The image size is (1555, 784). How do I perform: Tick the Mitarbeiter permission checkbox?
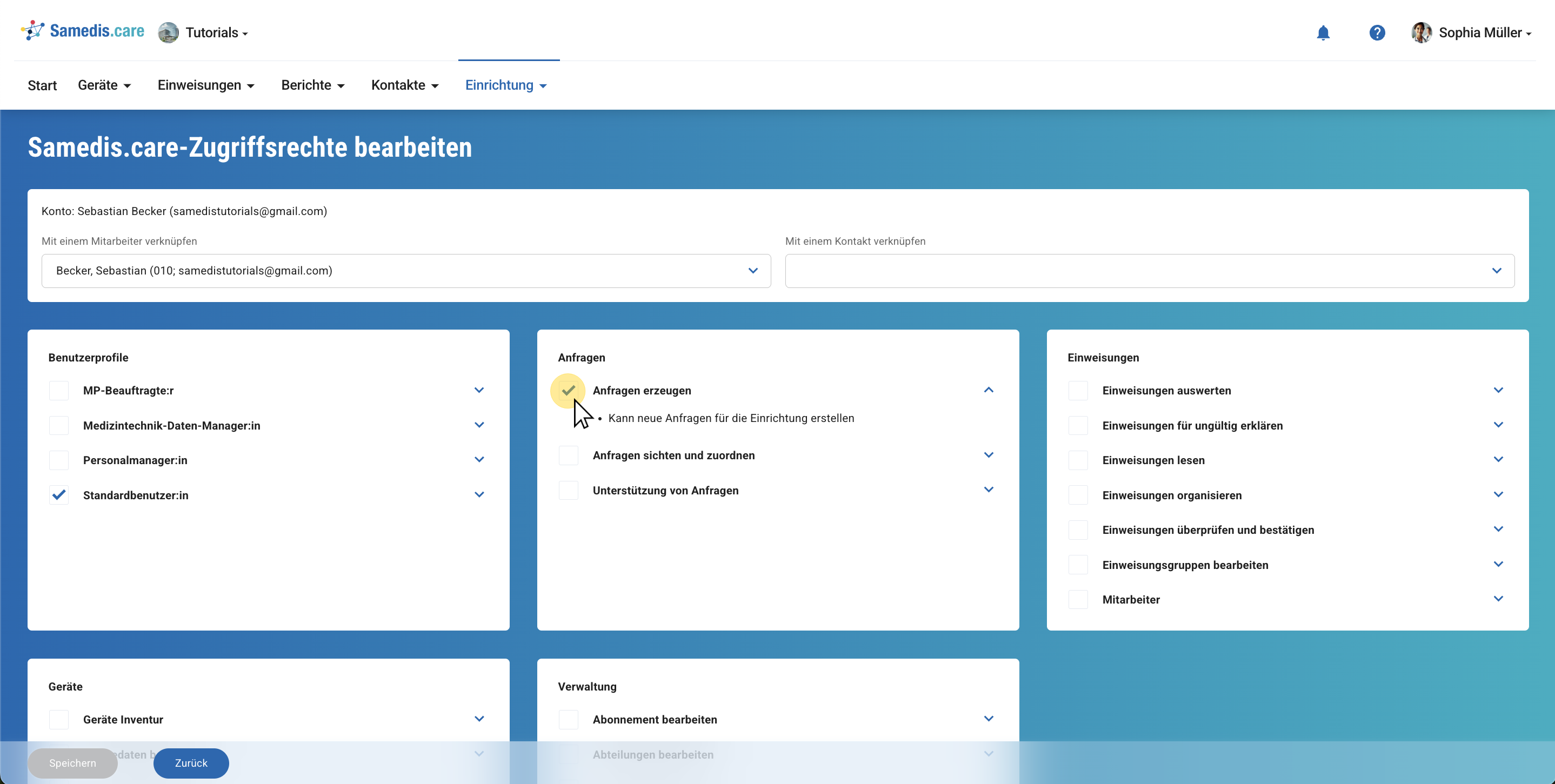(1078, 599)
